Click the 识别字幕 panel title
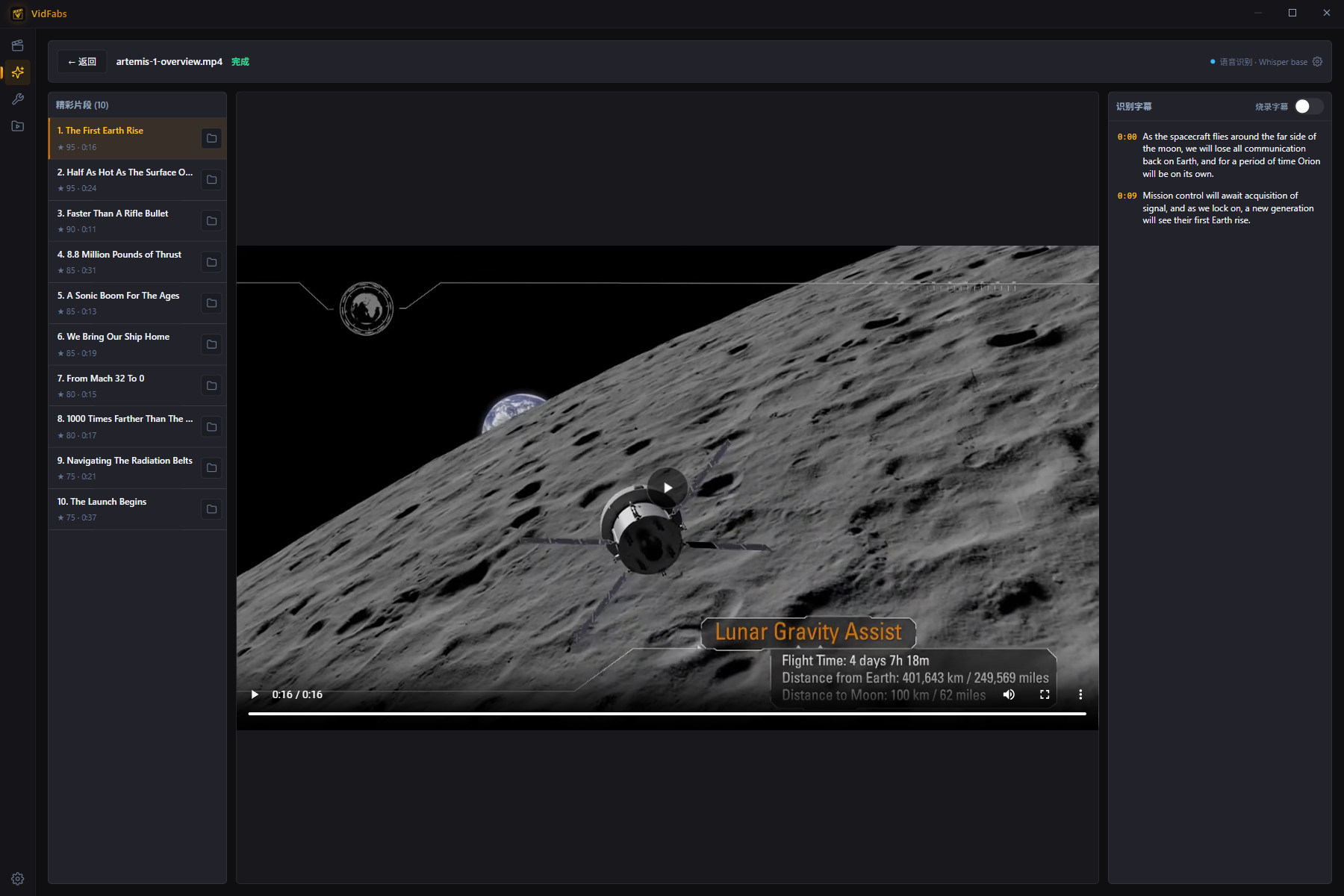This screenshot has height=896, width=1344. tap(1134, 107)
